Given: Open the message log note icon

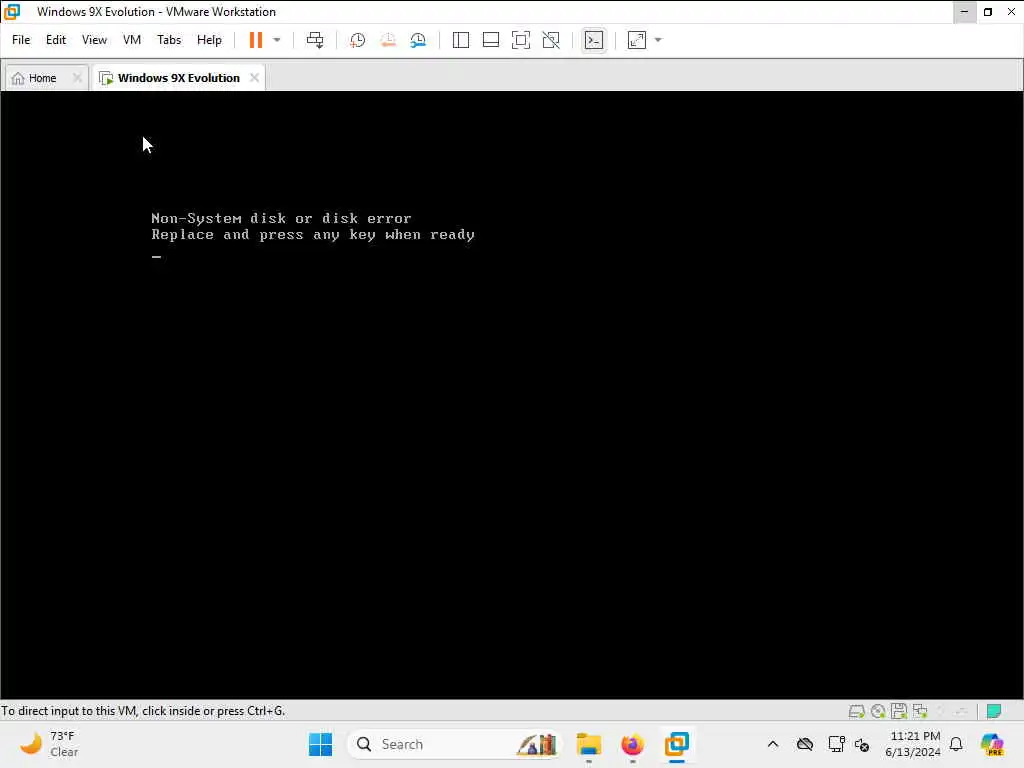Looking at the screenshot, I should (994, 711).
